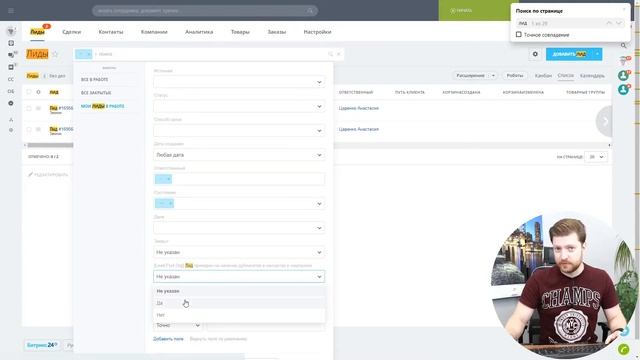Viewport: 640px width, 360px height.
Task: Collapse the opened Не указан dropdown
Action: pos(239,277)
